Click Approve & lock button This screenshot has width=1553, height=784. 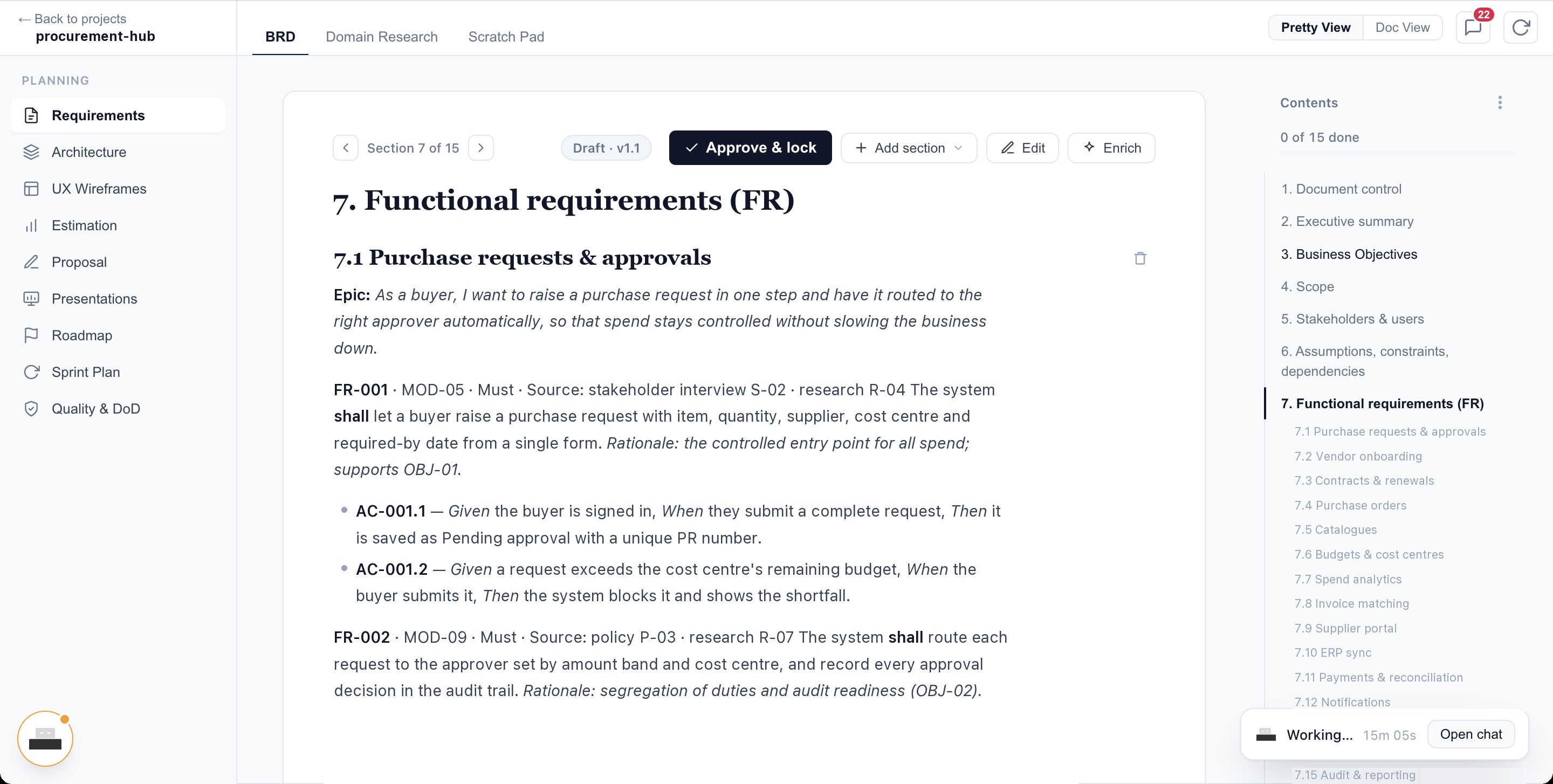click(x=751, y=148)
